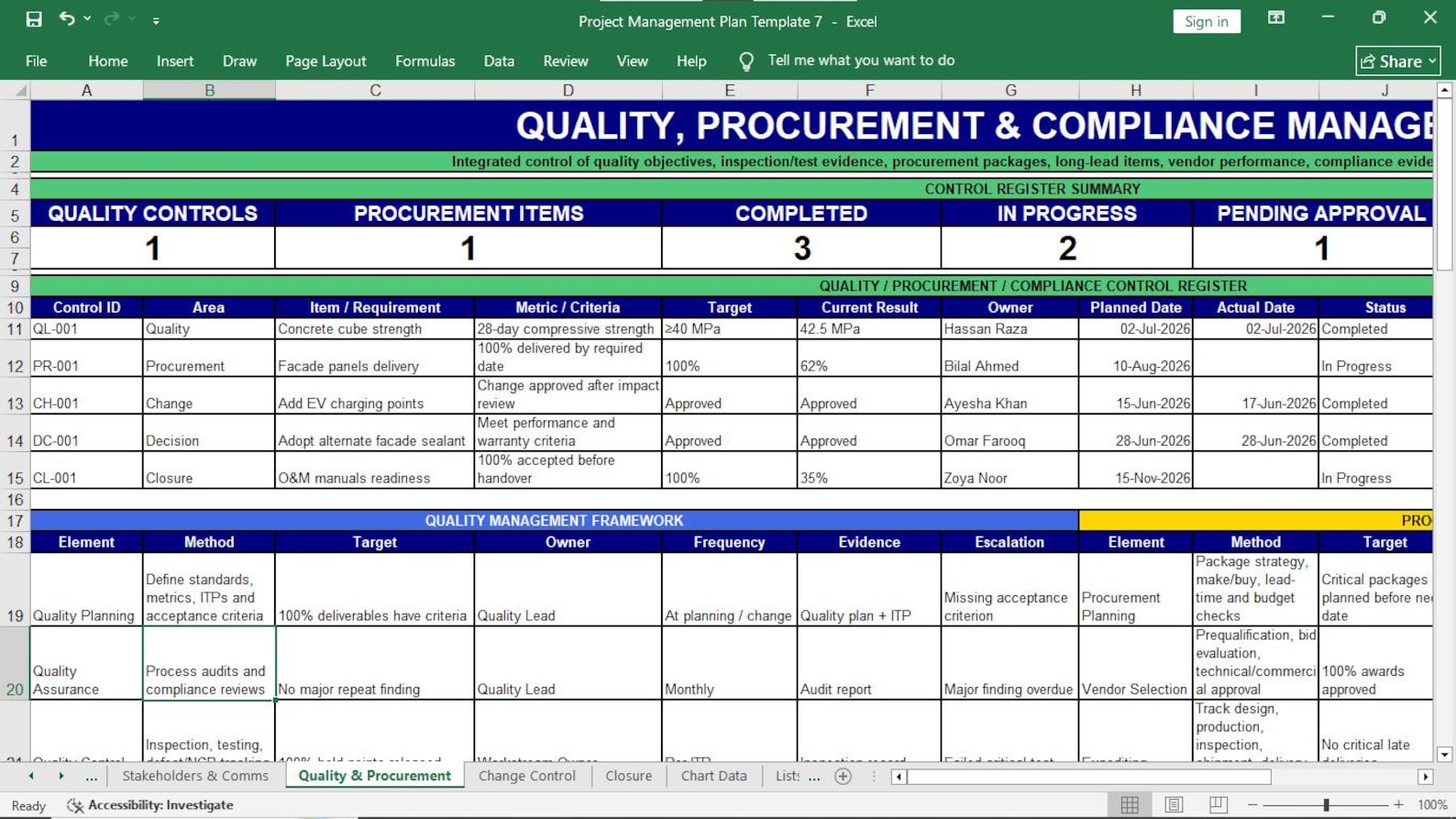The height and width of the screenshot is (819, 1456).
Task: Click the 42.5 MPa current result cell
Action: [869, 329]
